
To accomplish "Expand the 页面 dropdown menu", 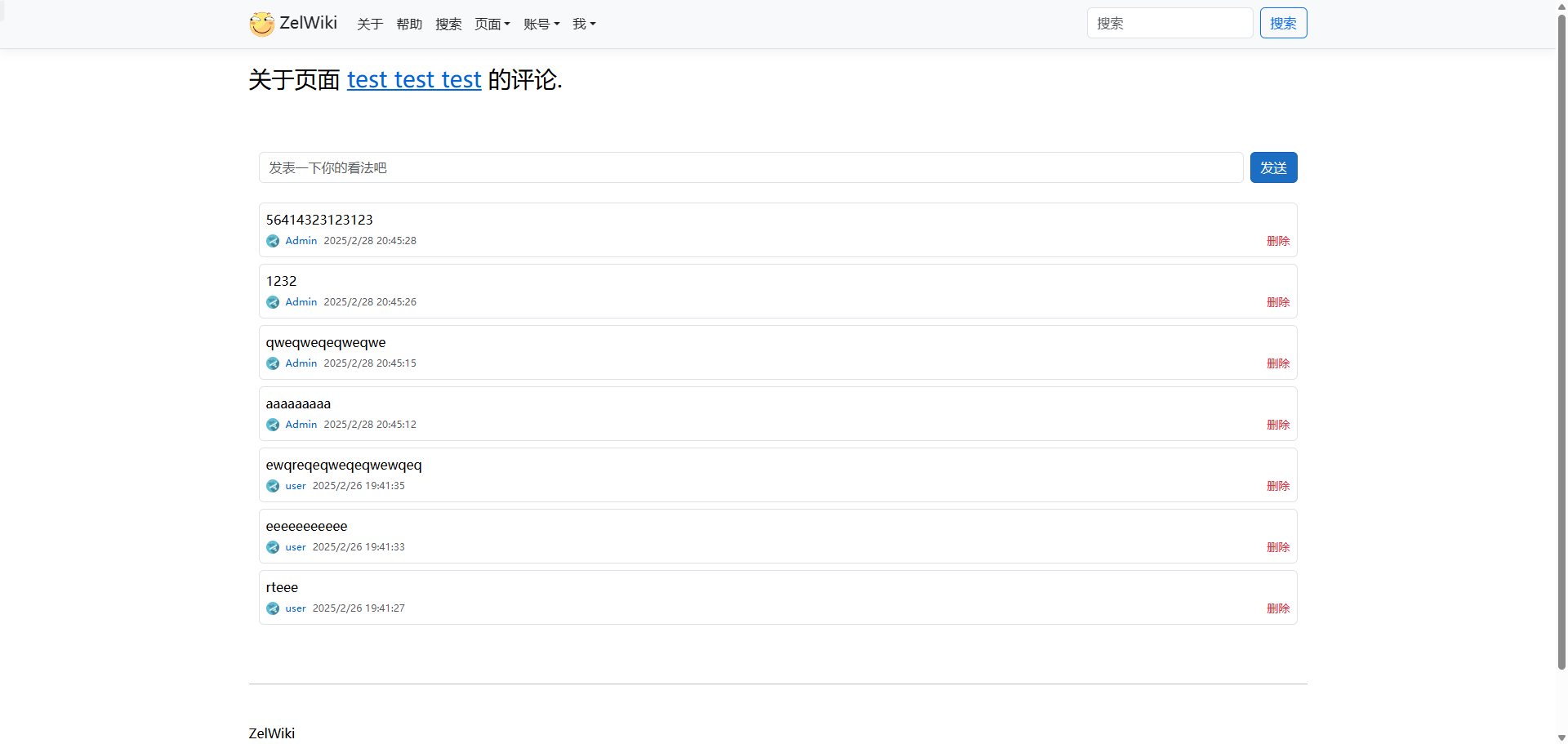I will coord(492,25).
